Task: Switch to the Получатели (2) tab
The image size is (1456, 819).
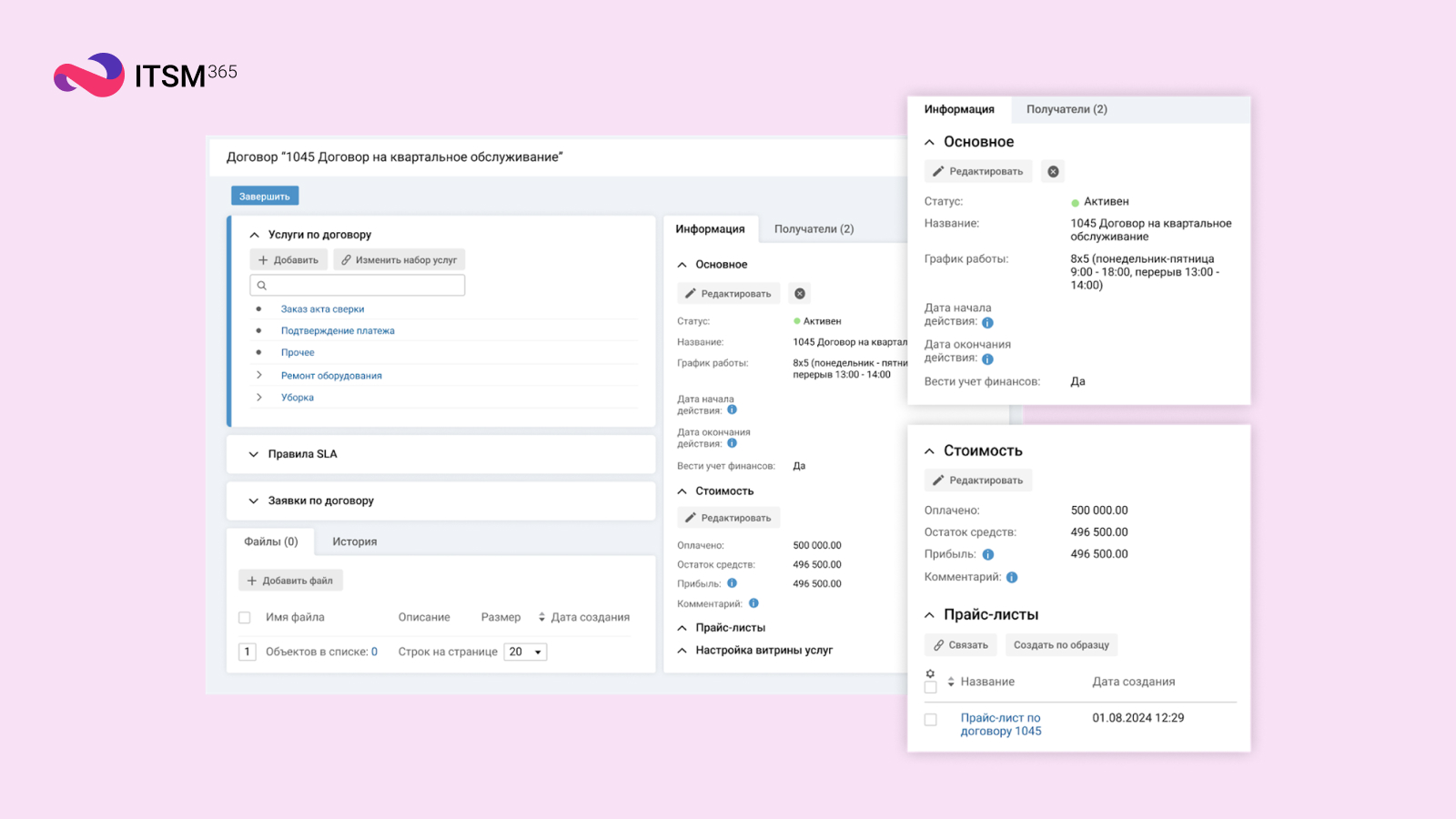Action: [1066, 109]
